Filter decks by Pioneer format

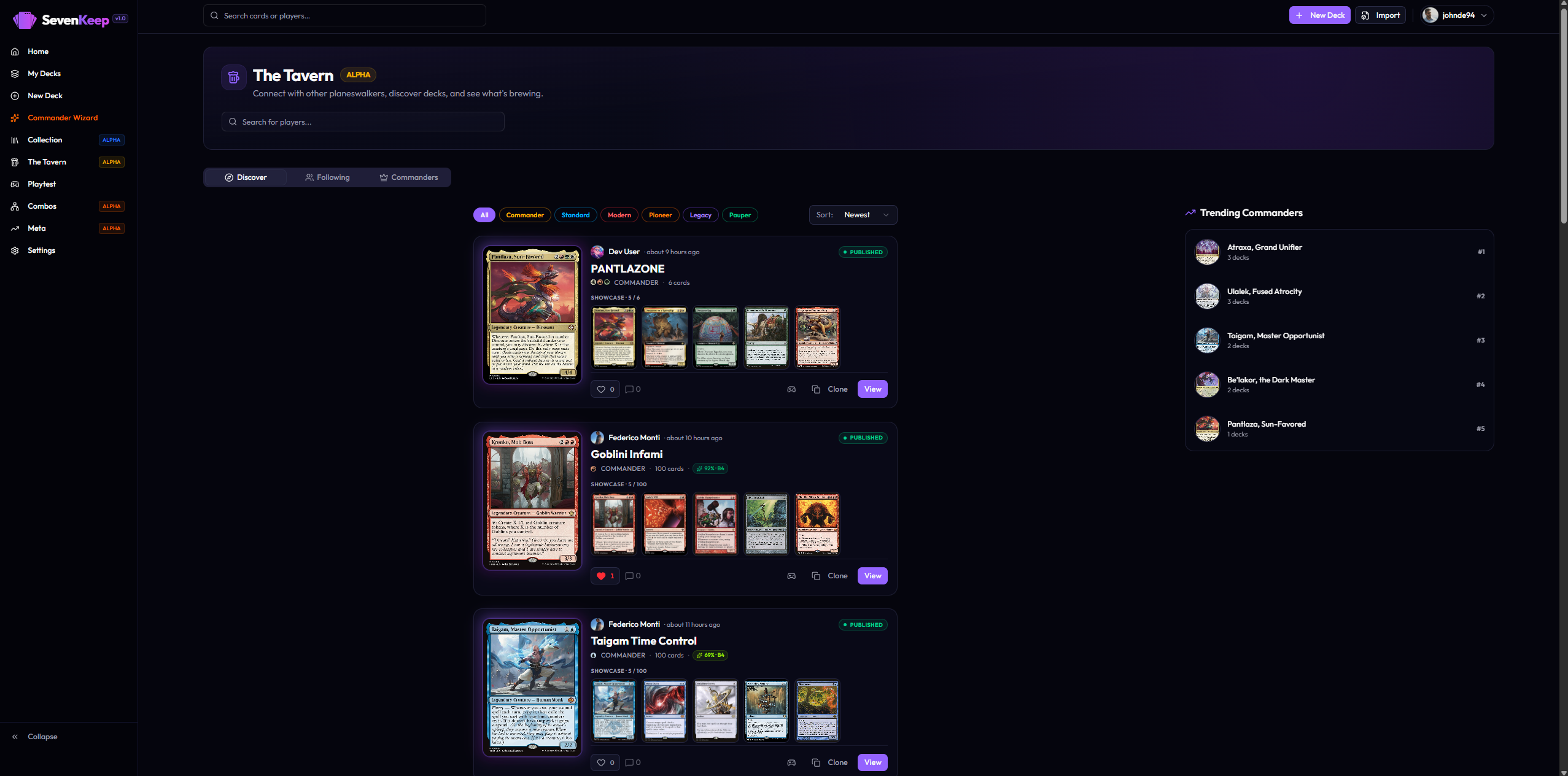tap(661, 215)
